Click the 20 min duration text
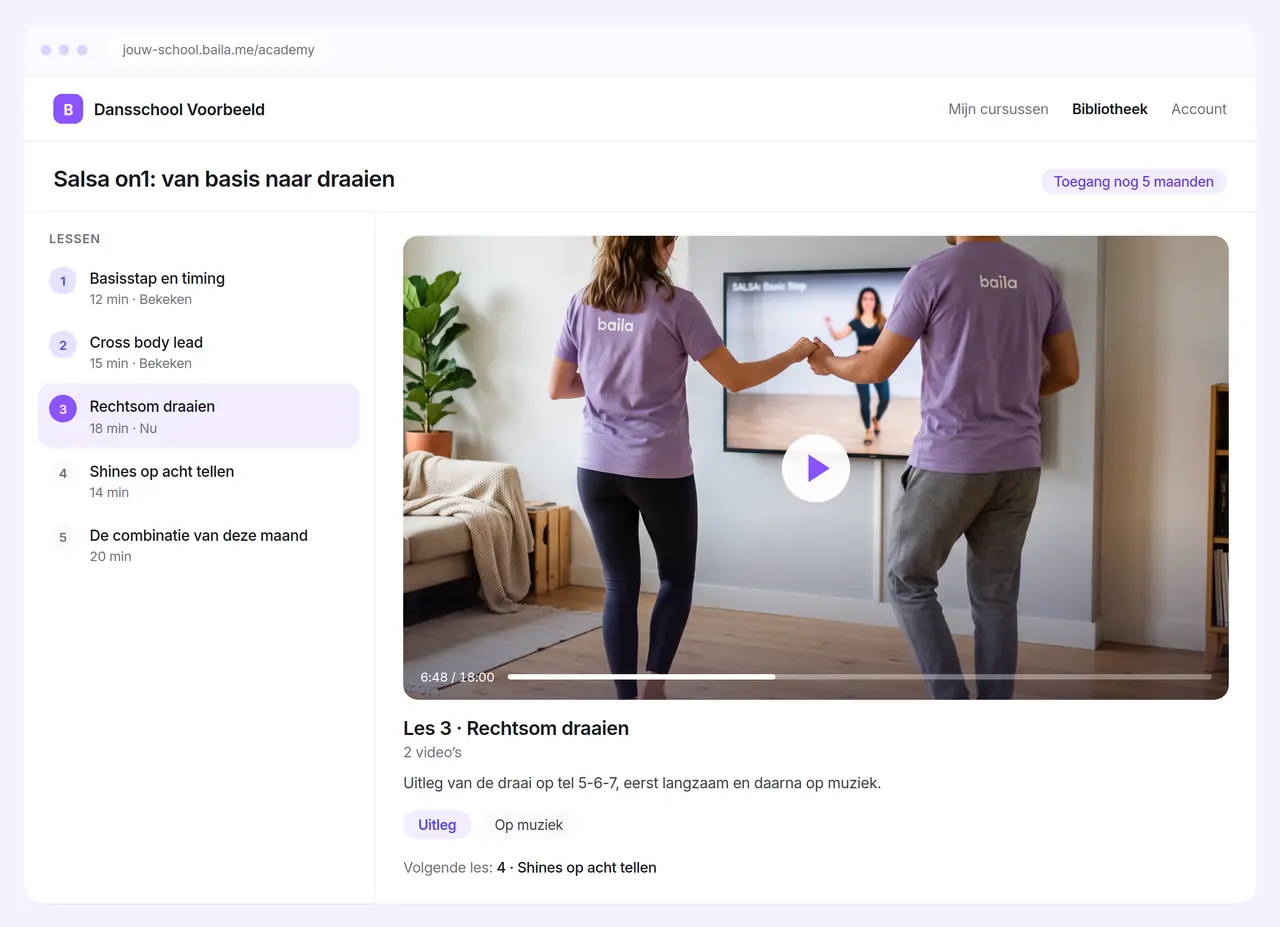The width and height of the screenshot is (1280, 927). click(x=111, y=556)
